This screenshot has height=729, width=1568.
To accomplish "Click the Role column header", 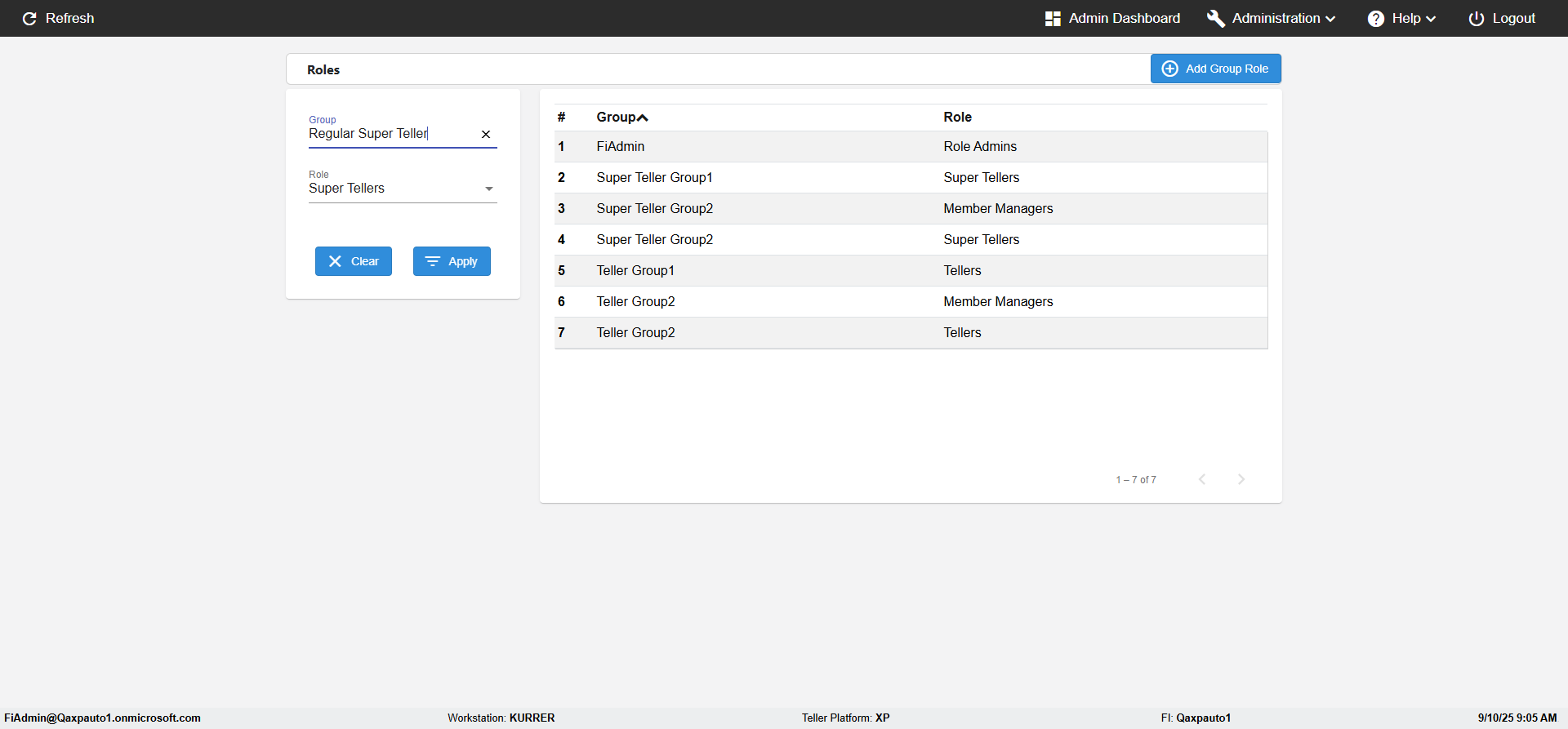I will [x=957, y=117].
